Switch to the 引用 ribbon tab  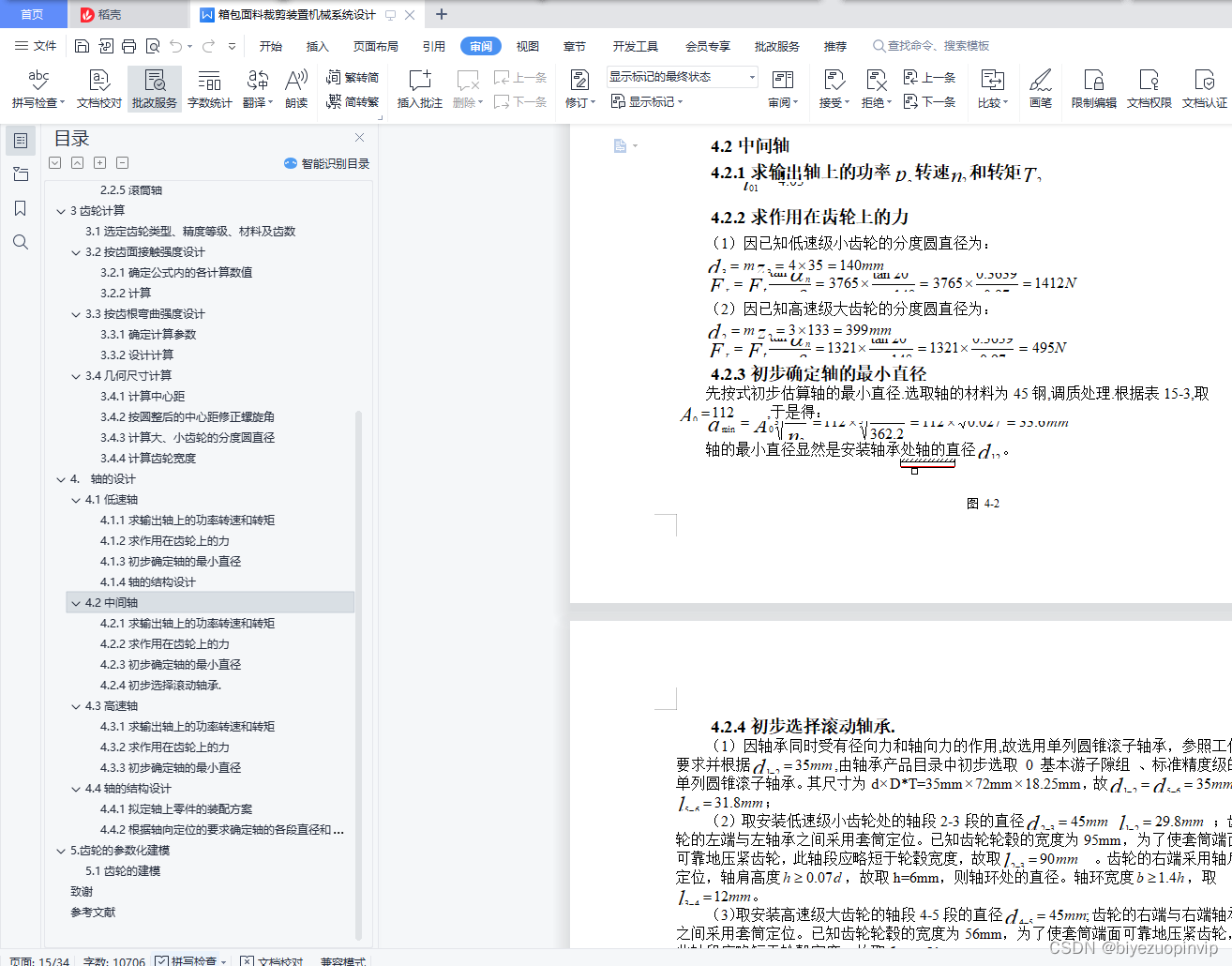(x=434, y=46)
